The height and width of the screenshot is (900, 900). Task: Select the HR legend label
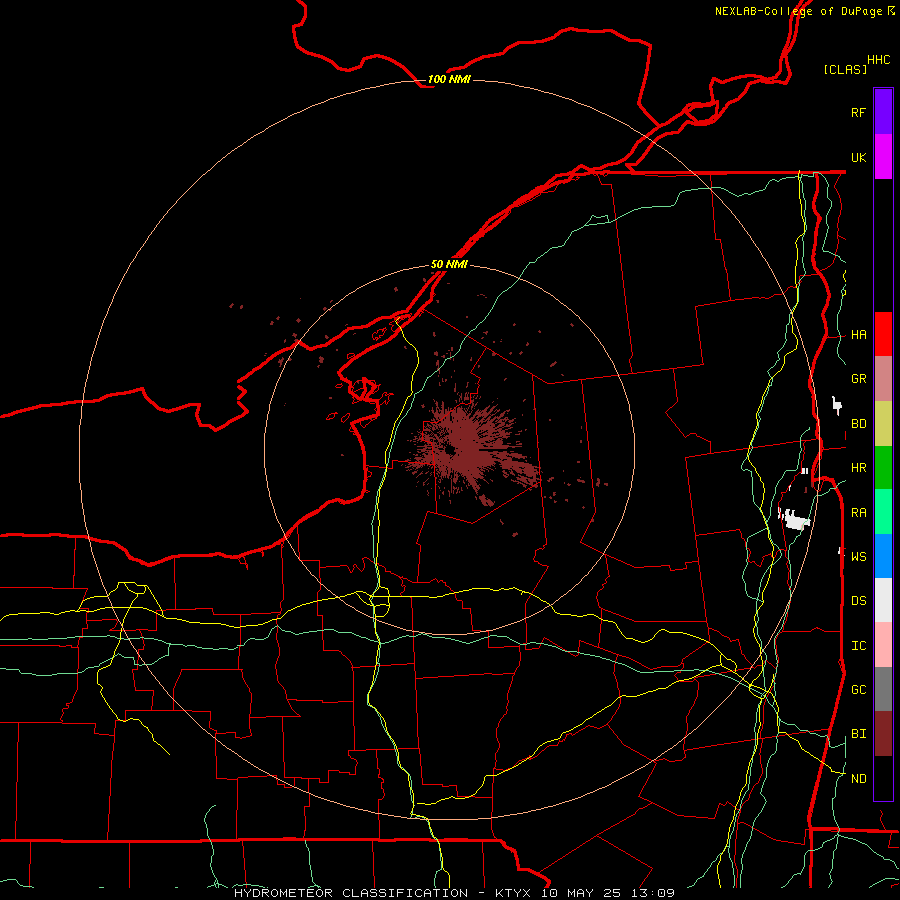pyautogui.click(x=858, y=468)
